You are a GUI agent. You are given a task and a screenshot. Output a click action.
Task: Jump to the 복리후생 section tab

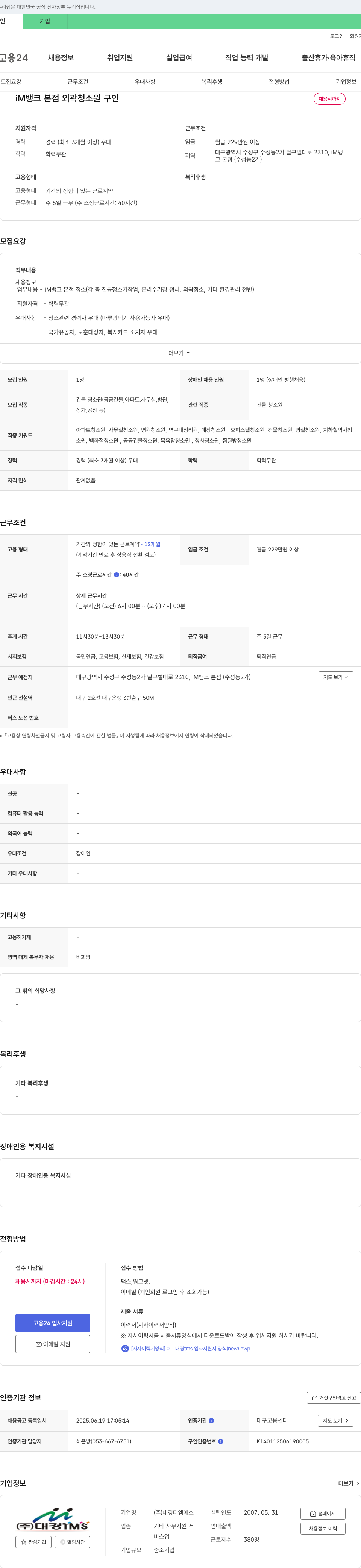click(x=212, y=82)
